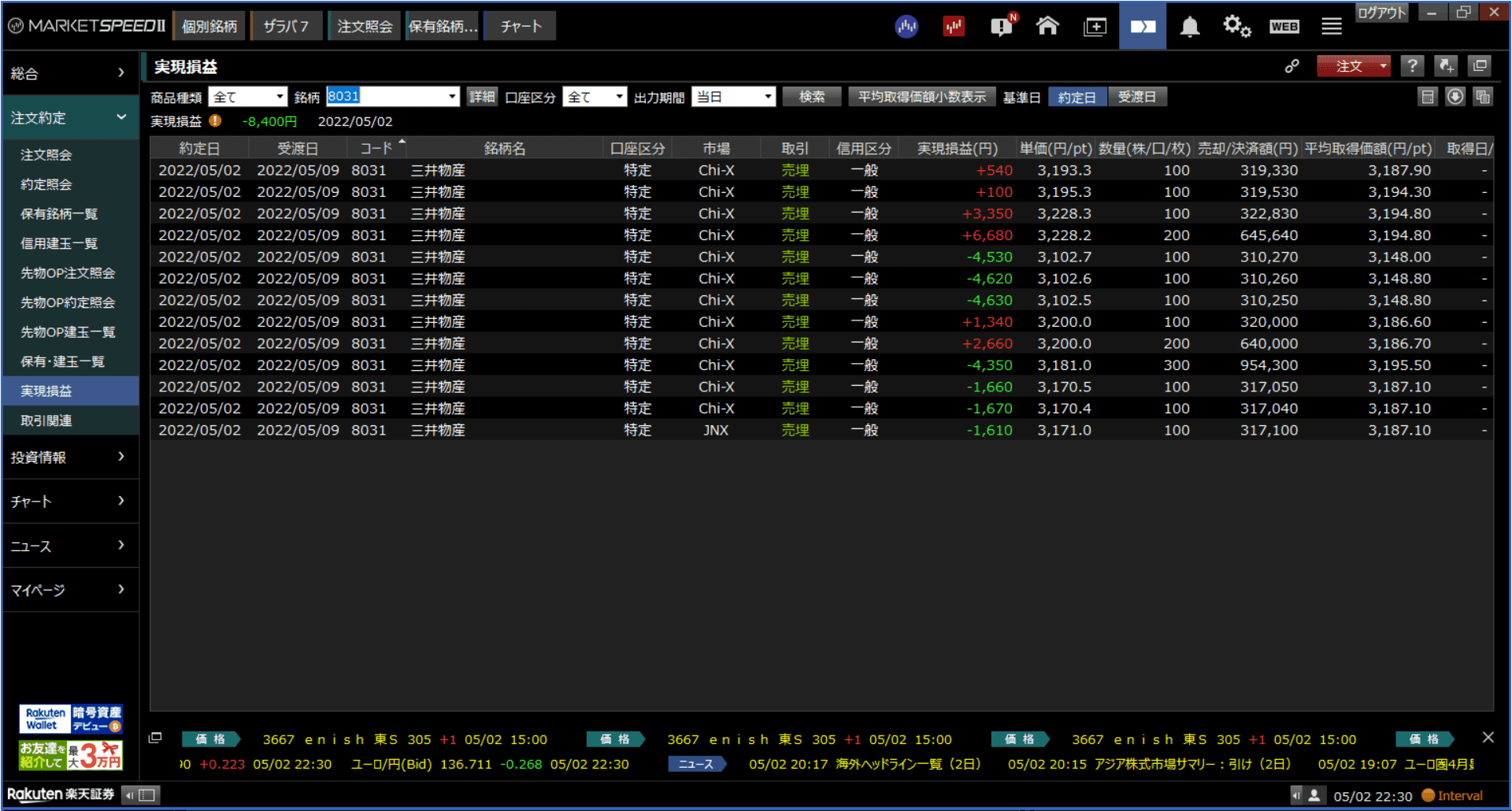Open the 口座区分 dropdown
Screen dimensions: 1512x811
tap(595, 97)
